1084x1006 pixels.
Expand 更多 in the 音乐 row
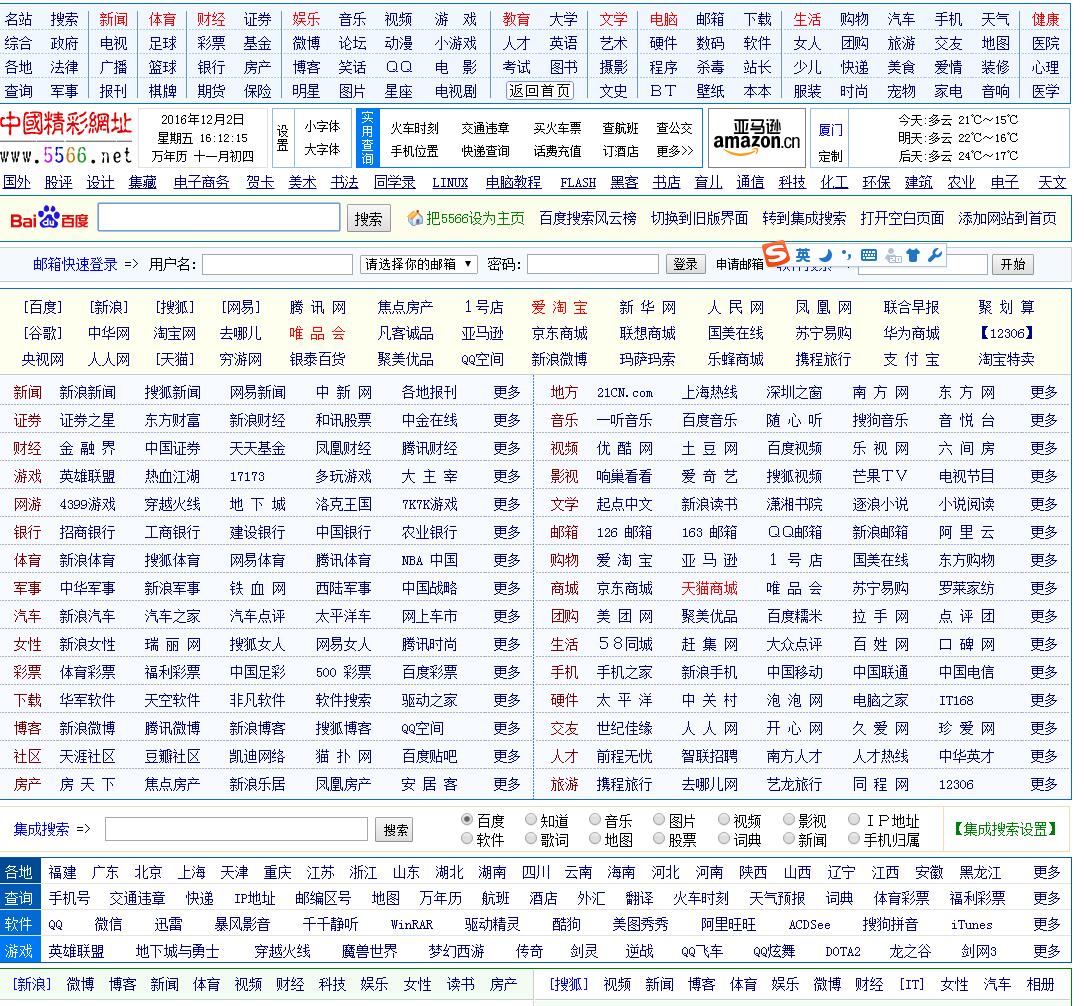(x=1043, y=420)
